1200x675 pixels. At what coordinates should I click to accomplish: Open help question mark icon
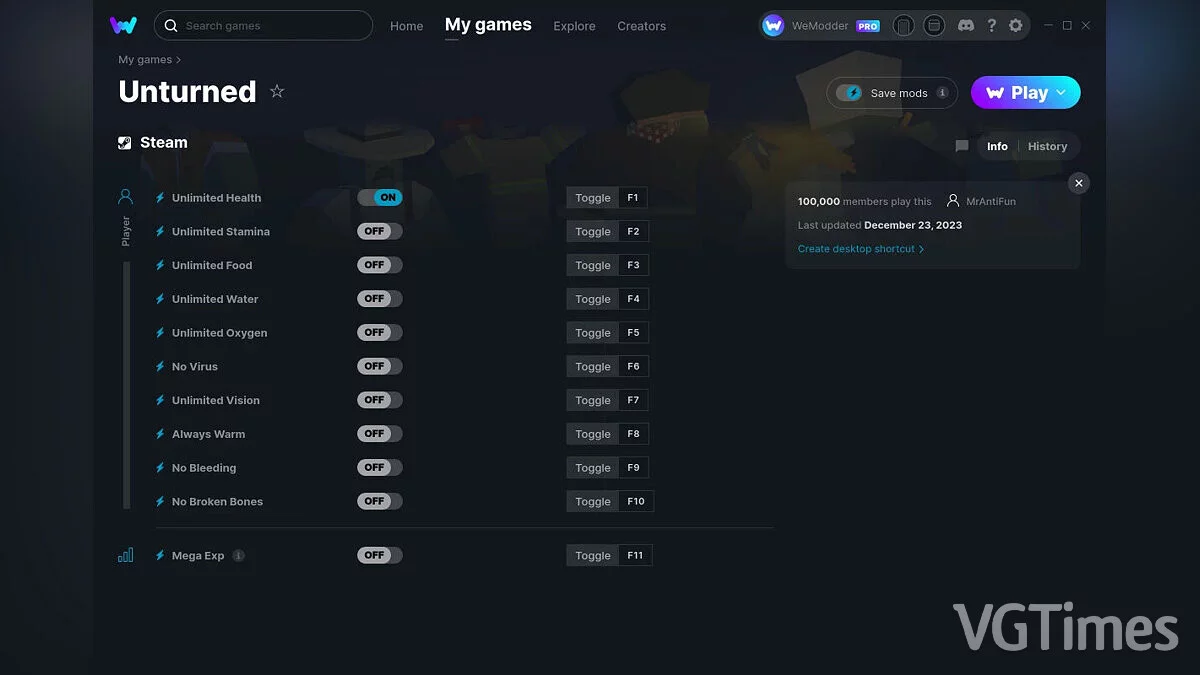click(x=991, y=25)
